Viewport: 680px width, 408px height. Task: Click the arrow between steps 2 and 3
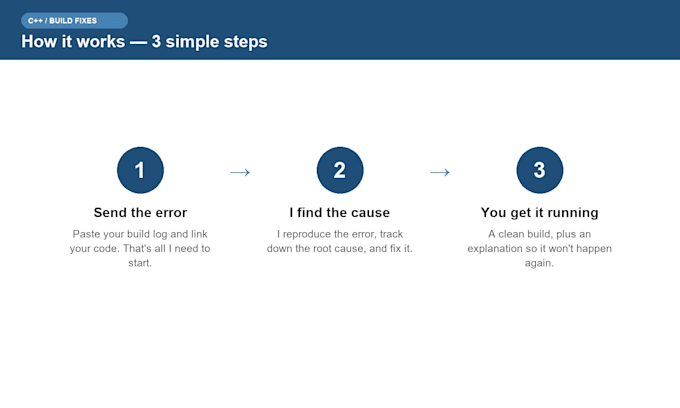pyautogui.click(x=440, y=173)
